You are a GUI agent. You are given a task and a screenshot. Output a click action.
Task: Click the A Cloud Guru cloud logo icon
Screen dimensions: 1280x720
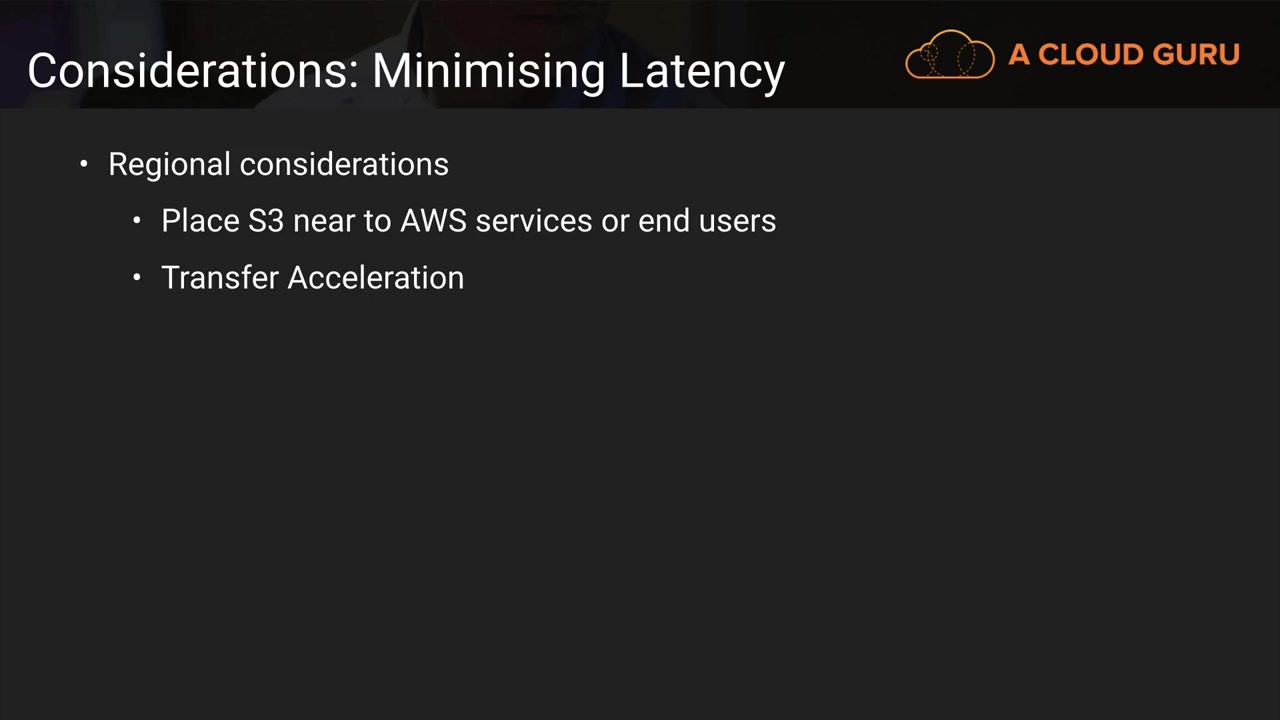[x=949, y=54]
